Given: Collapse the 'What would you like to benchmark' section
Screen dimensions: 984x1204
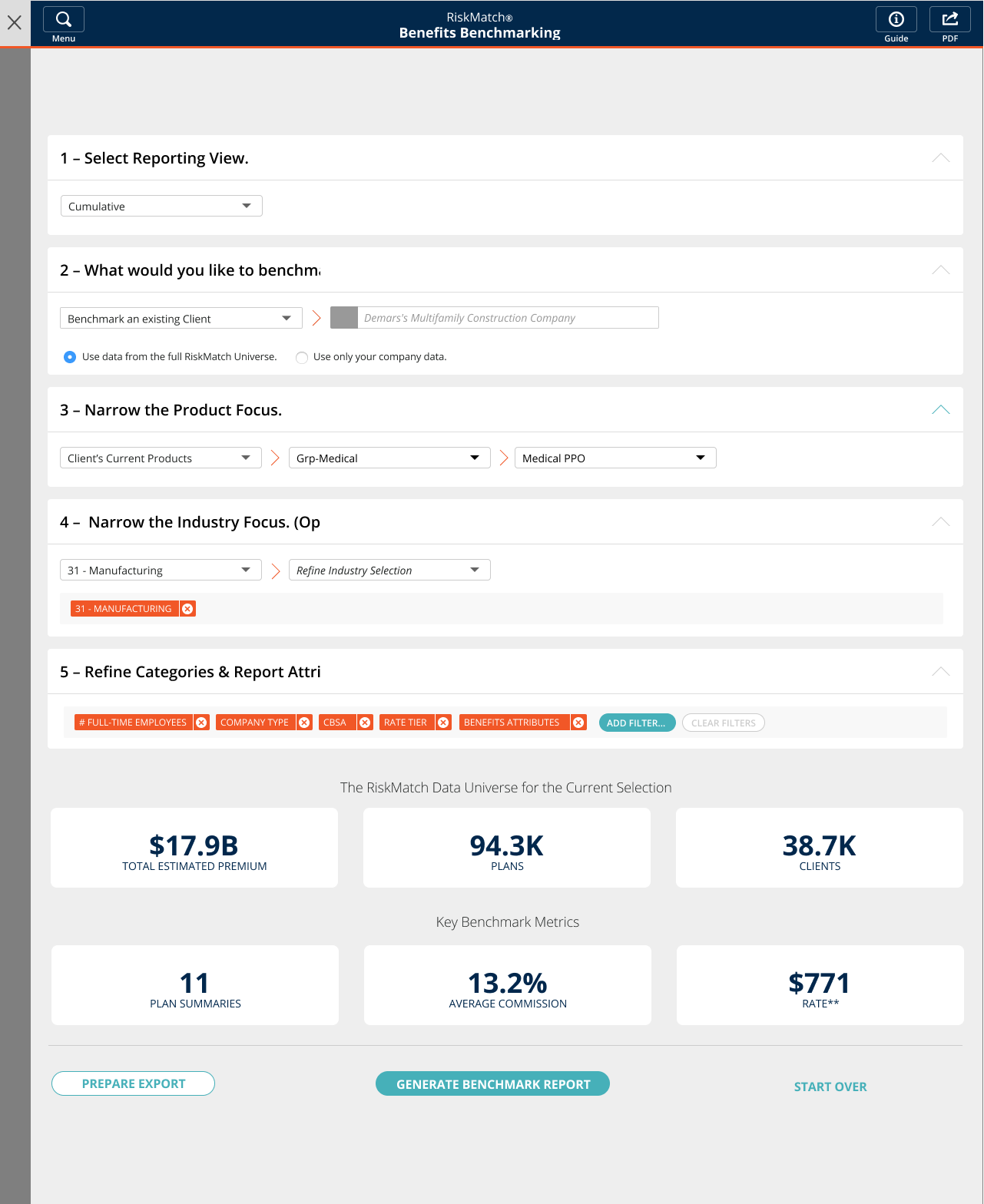Looking at the screenshot, I should point(941,270).
